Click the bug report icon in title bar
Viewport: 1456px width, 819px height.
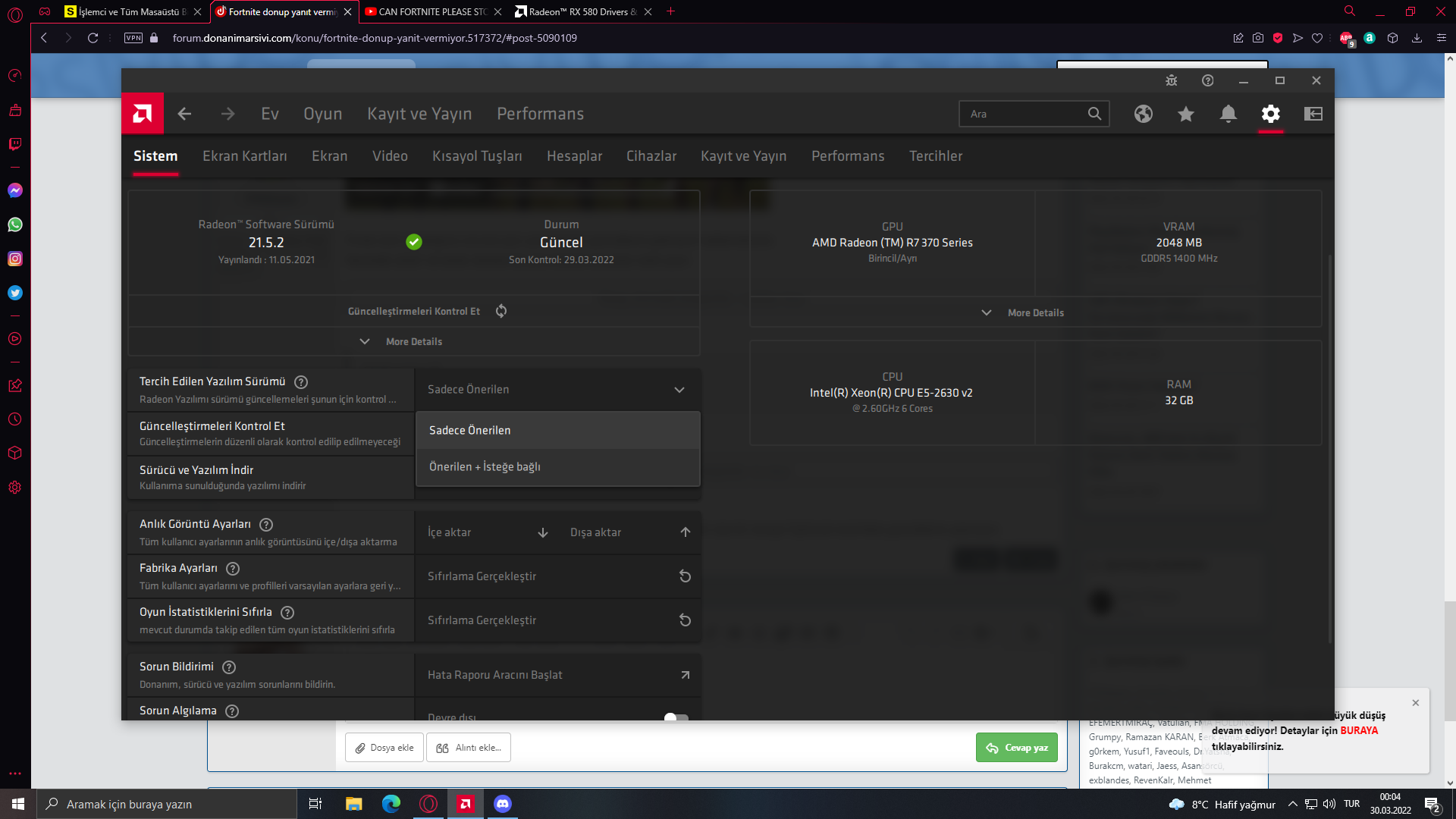pyautogui.click(x=1171, y=80)
